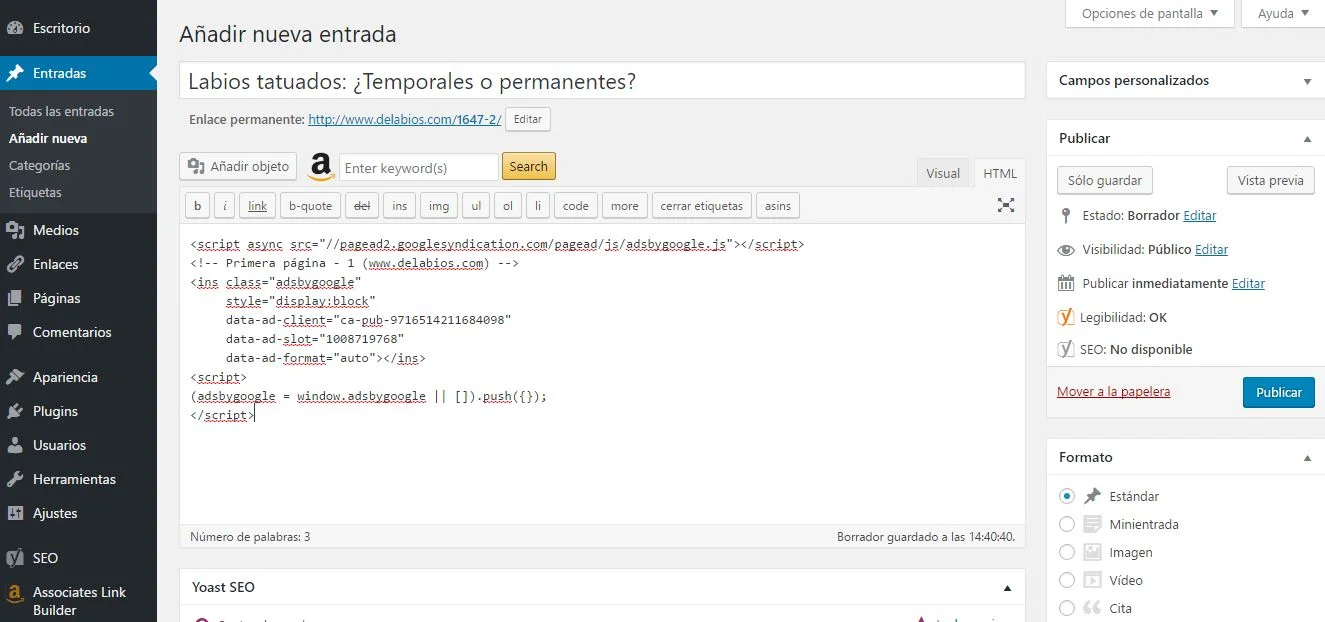
Task: Switch to the Visual editor tab
Action: pos(942,173)
